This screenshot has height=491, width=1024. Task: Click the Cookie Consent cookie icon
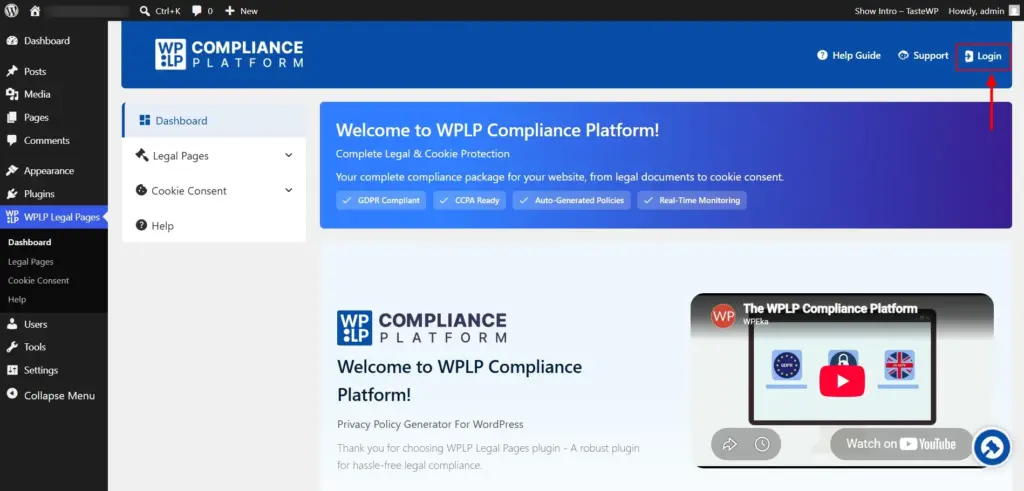(x=141, y=190)
